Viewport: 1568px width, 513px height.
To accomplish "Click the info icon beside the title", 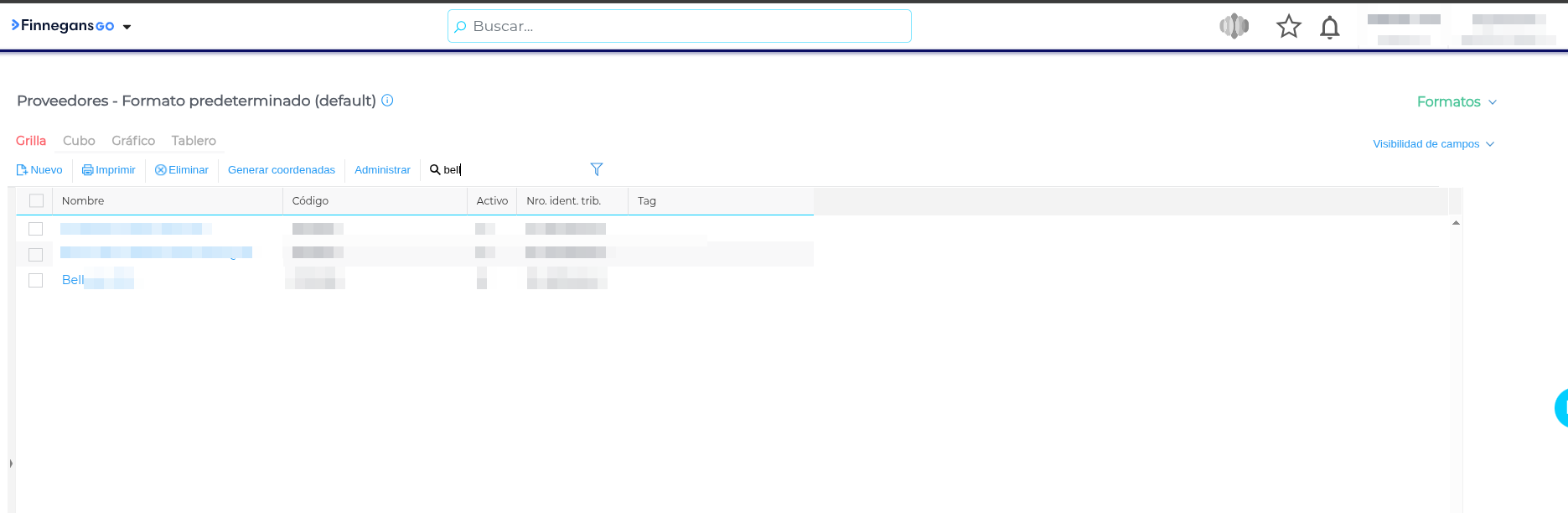I will (x=387, y=101).
